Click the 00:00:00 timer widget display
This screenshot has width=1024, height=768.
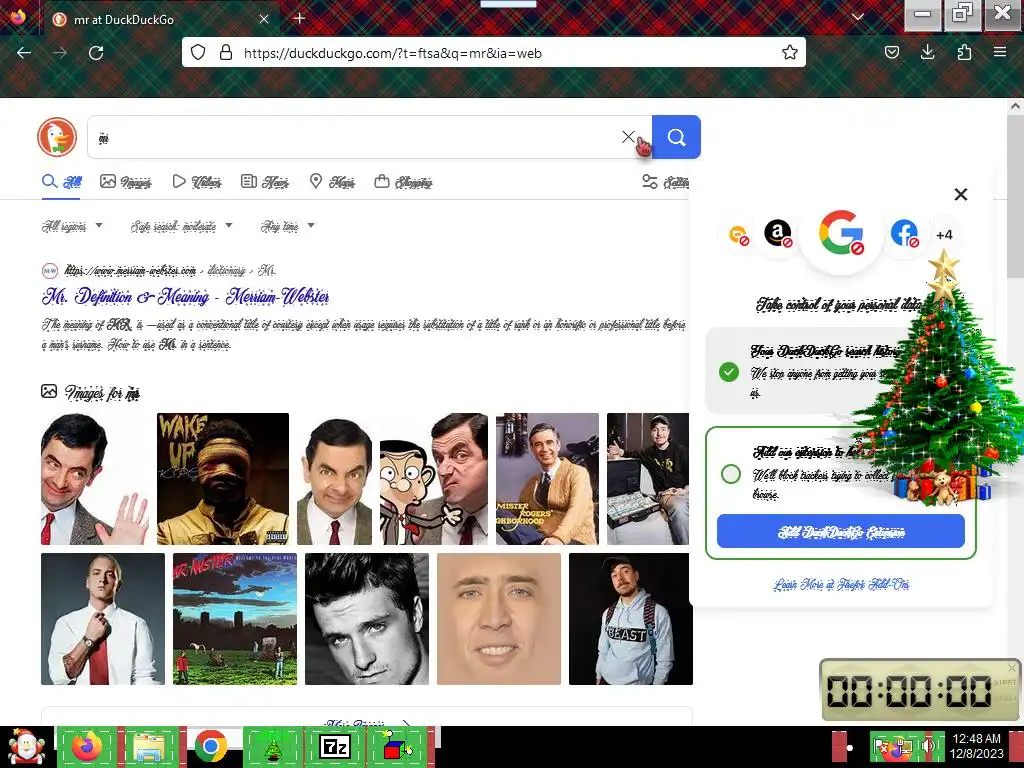tap(909, 690)
